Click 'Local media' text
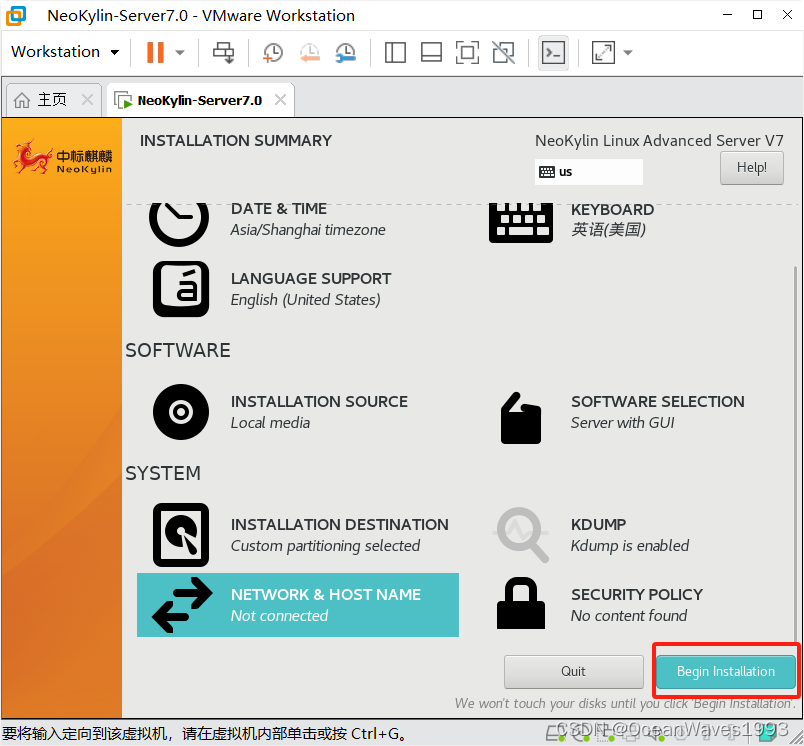 [270, 422]
